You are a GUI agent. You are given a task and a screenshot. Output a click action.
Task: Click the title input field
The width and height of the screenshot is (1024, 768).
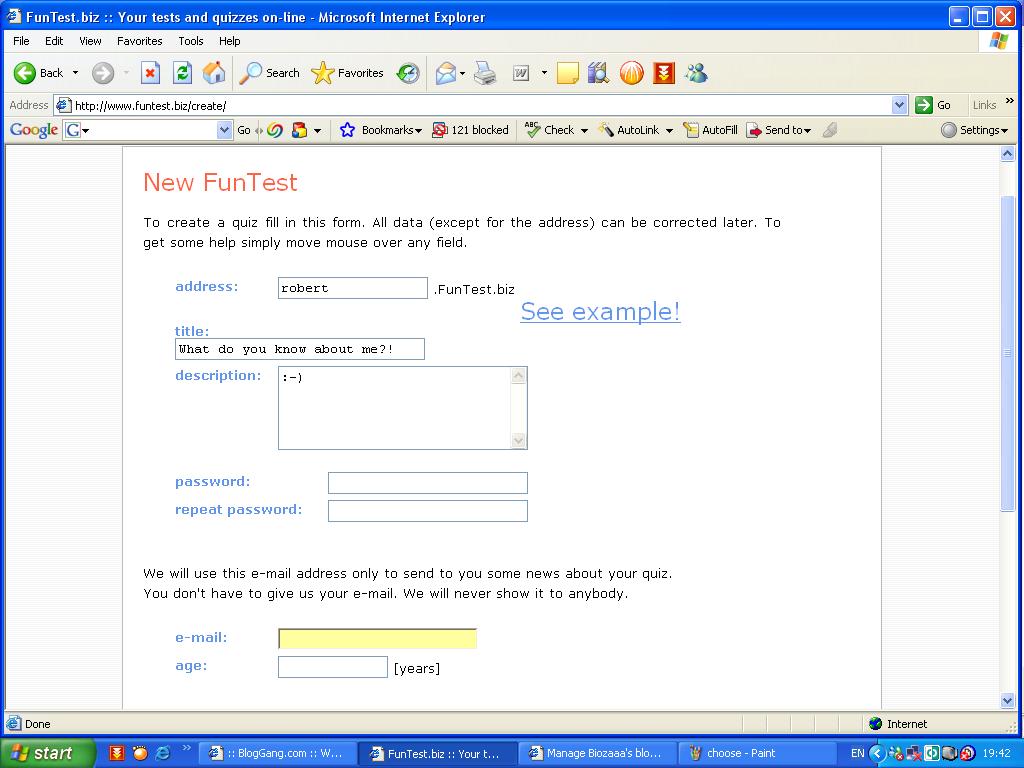(300, 349)
